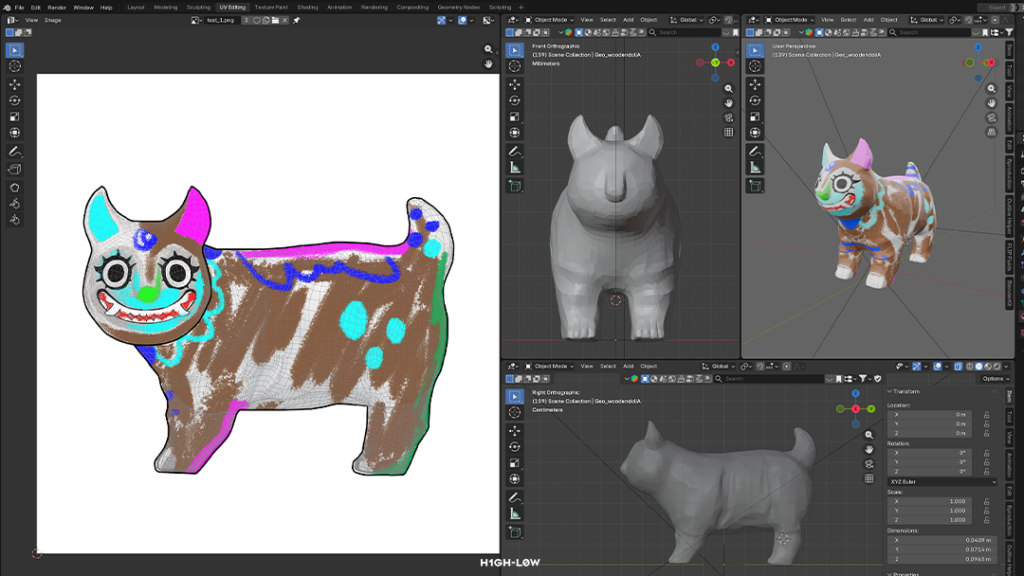Click the zoom magnifier in the User Perspective viewport

coord(992,88)
